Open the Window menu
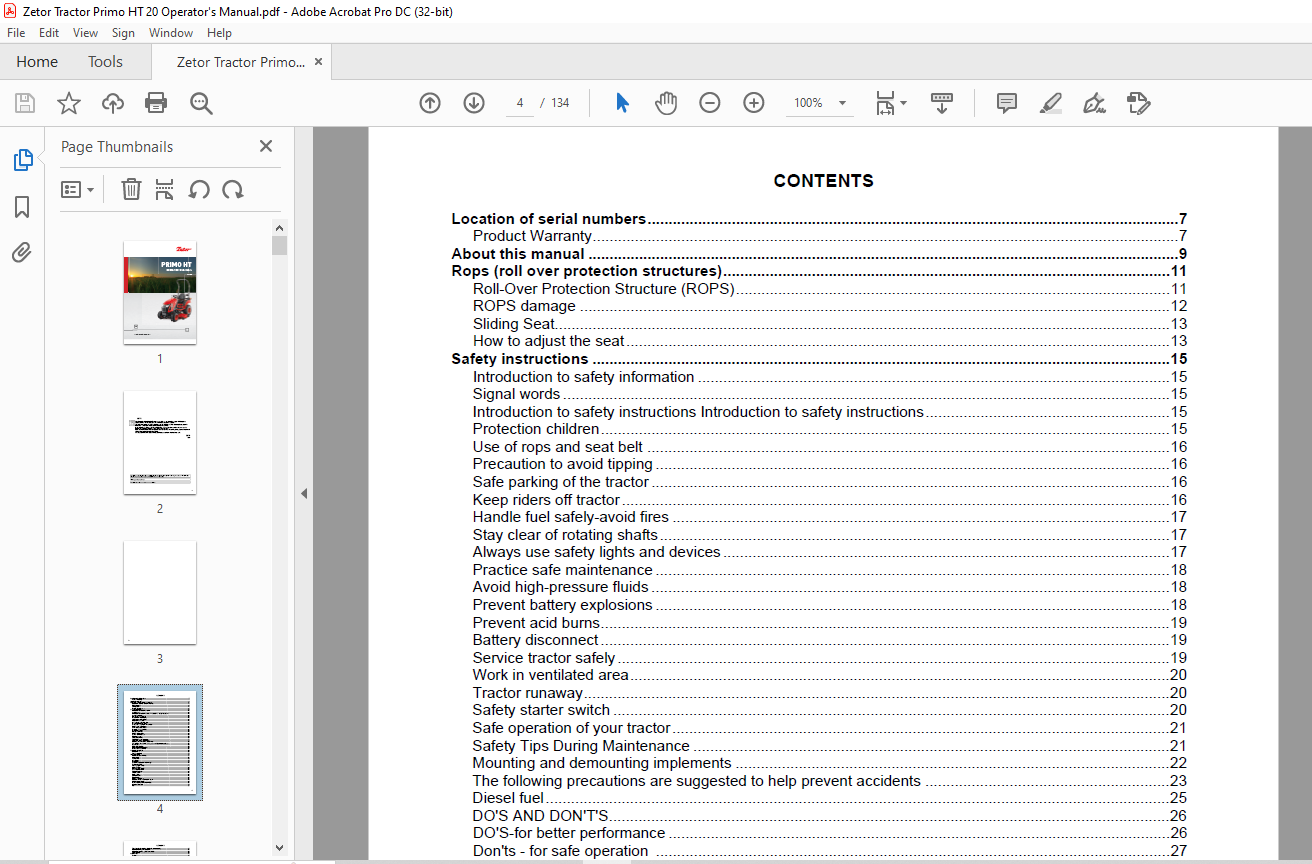 [x=171, y=33]
